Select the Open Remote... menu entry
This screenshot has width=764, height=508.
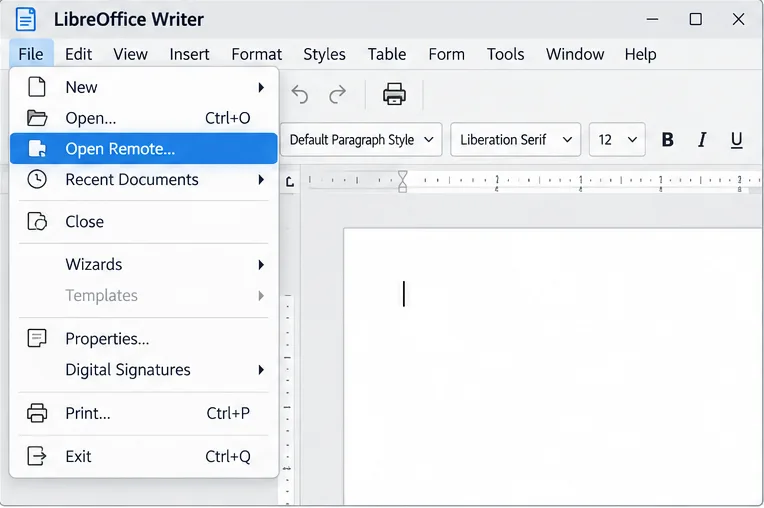pos(144,149)
